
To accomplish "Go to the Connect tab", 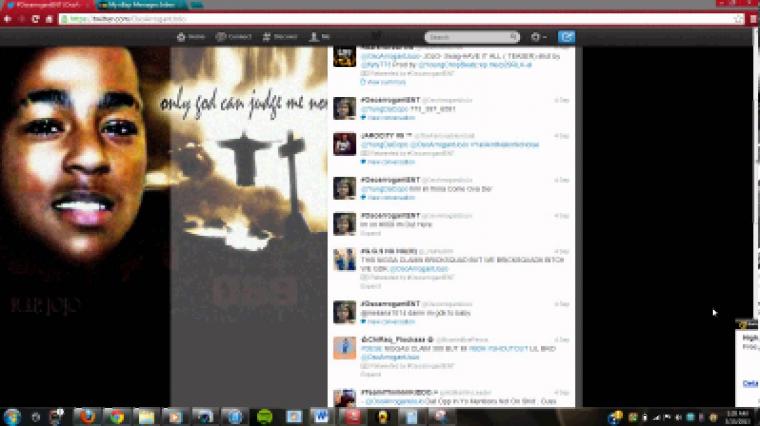I will coord(233,37).
